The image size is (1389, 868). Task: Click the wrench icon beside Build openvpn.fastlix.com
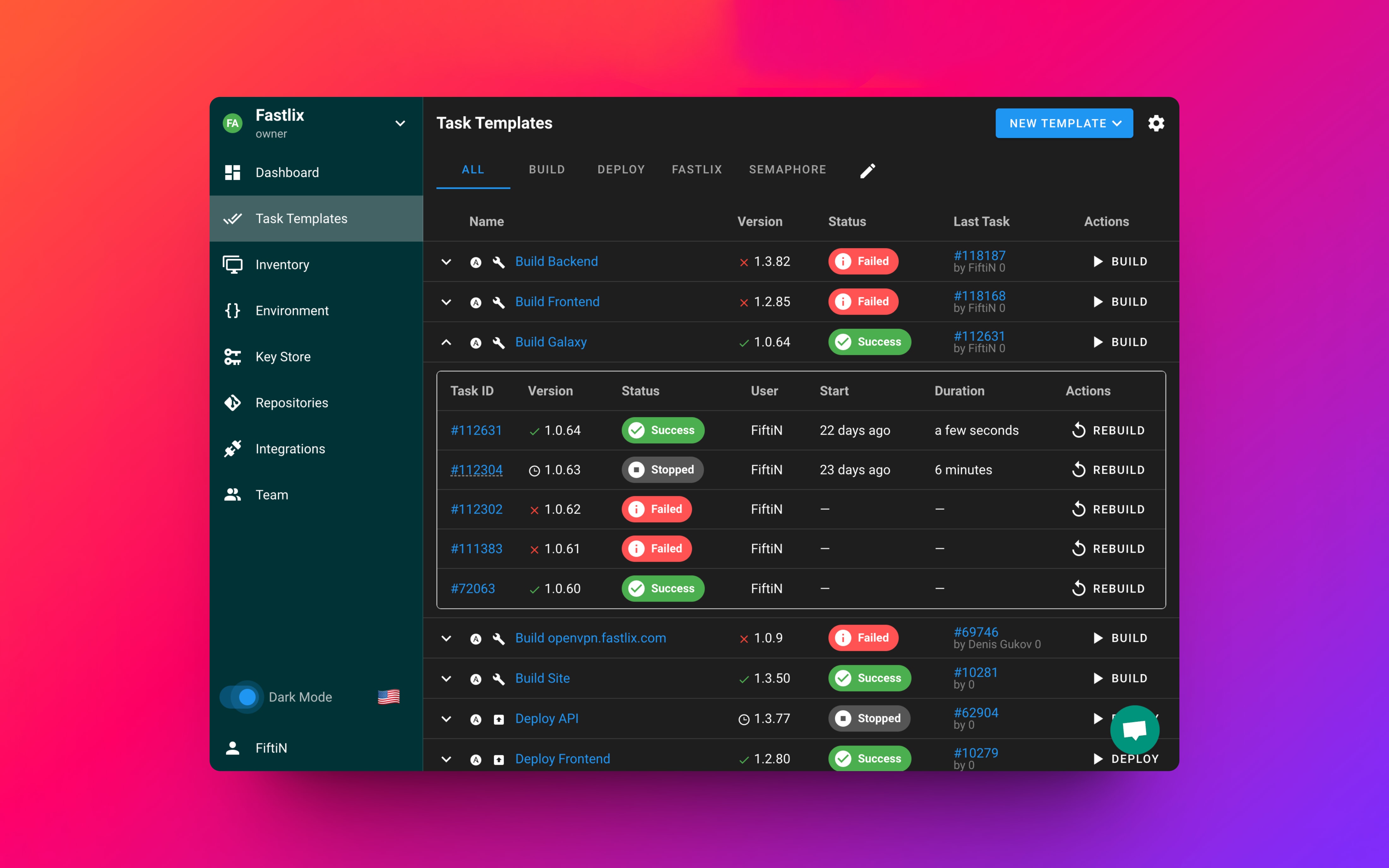(x=499, y=639)
